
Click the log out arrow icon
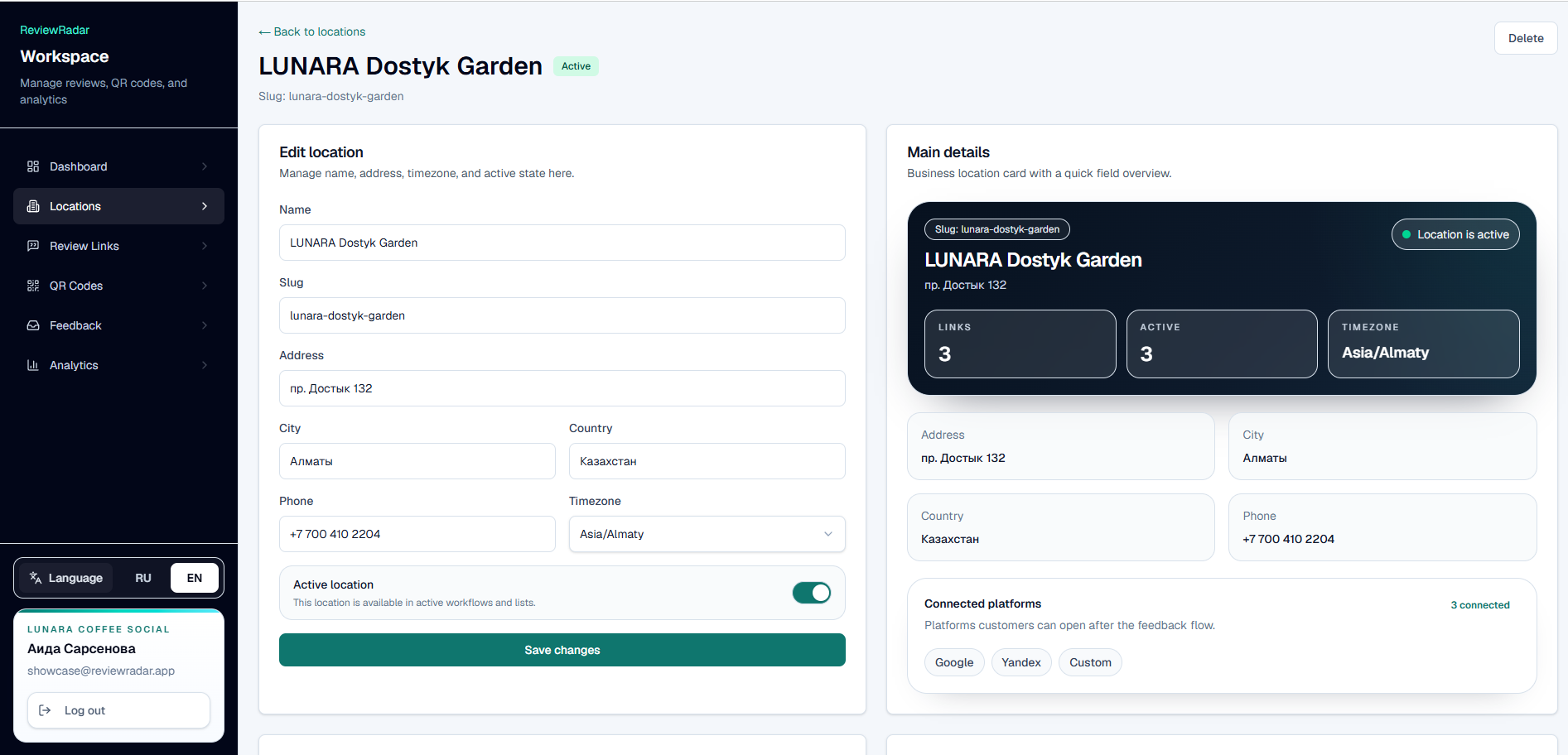(46, 710)
